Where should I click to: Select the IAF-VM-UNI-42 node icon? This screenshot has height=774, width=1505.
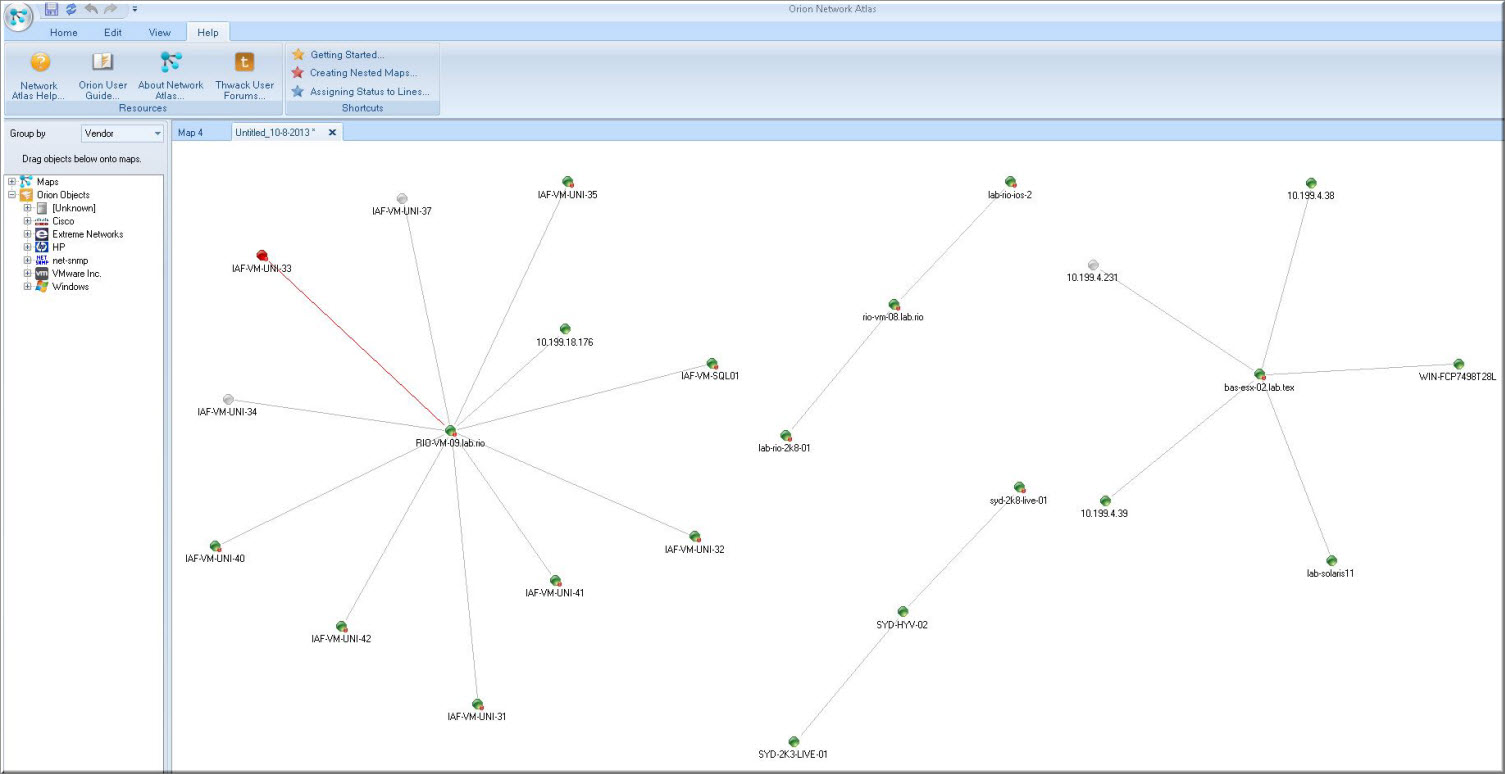pyautogui.click(x=342, y=626)
